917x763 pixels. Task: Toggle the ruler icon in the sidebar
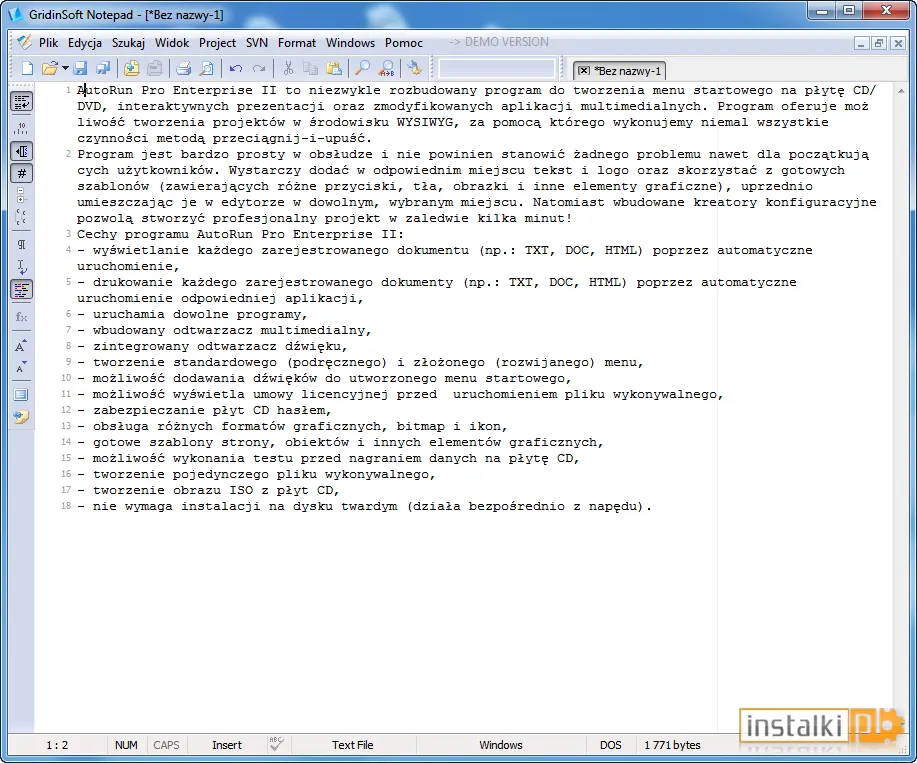pyautogui.click(x=22, y=127)
